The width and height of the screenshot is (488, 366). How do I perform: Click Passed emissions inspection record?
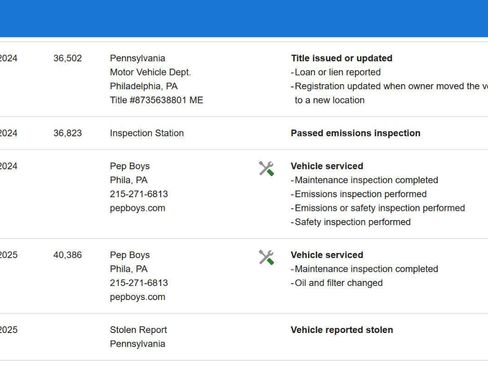[355, 133]
